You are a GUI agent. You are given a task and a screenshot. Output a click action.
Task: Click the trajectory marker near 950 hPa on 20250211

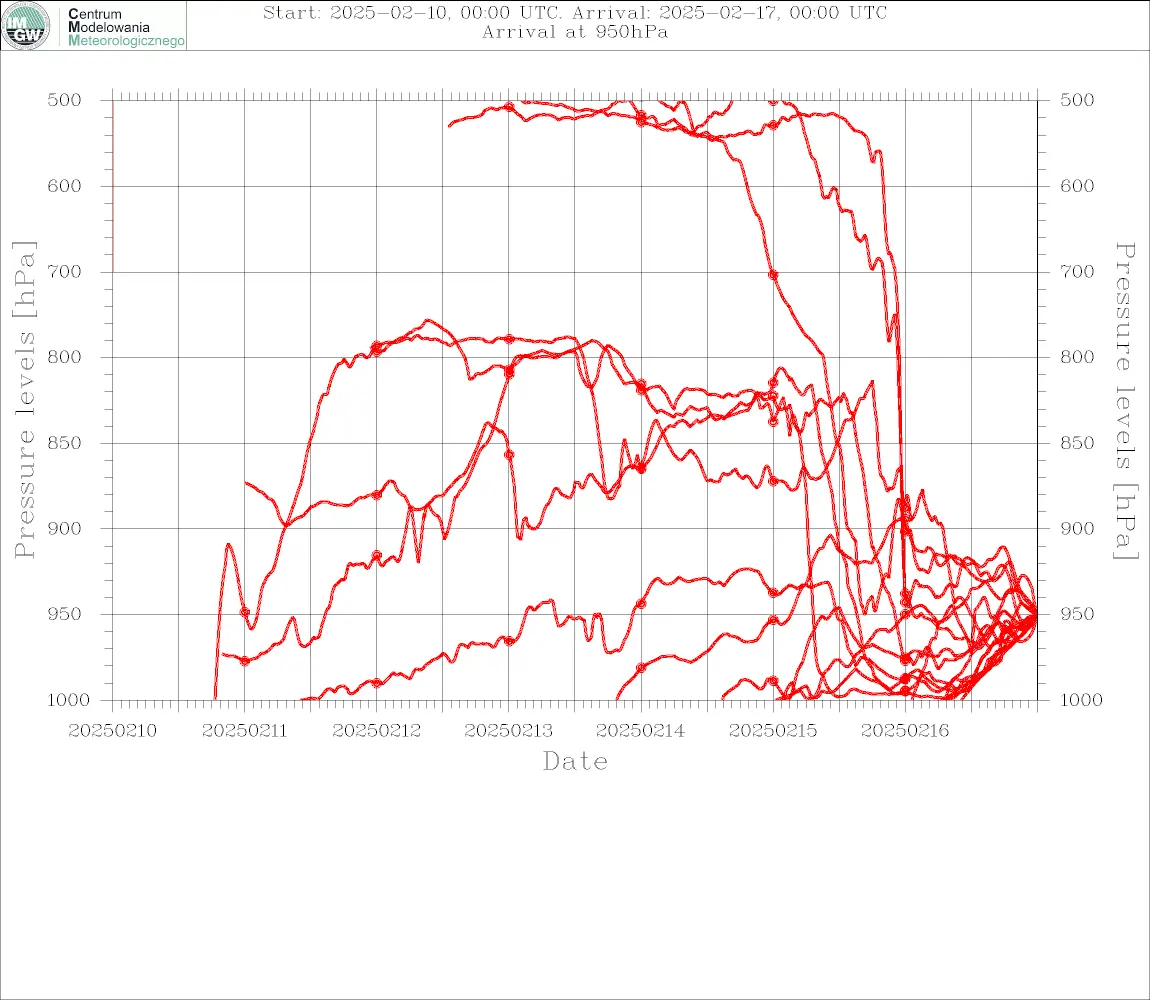[x=245, y=612]
